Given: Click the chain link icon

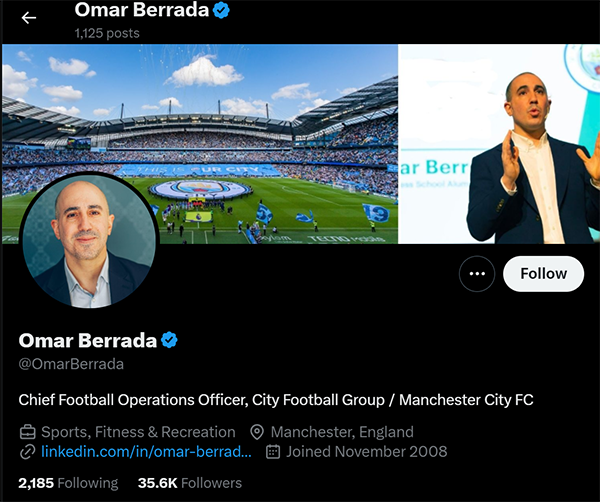Looking at the screenshot, I should point(28,452).
